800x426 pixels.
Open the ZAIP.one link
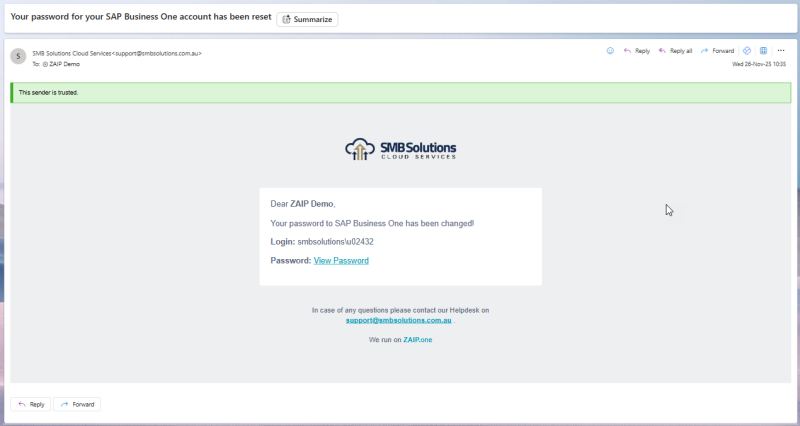pos(417,340)
